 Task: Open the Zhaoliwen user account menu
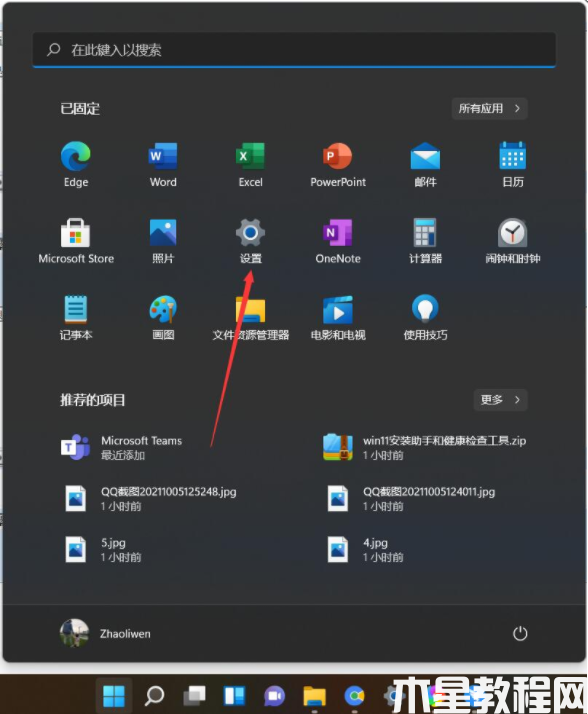[x=105, y=633]
